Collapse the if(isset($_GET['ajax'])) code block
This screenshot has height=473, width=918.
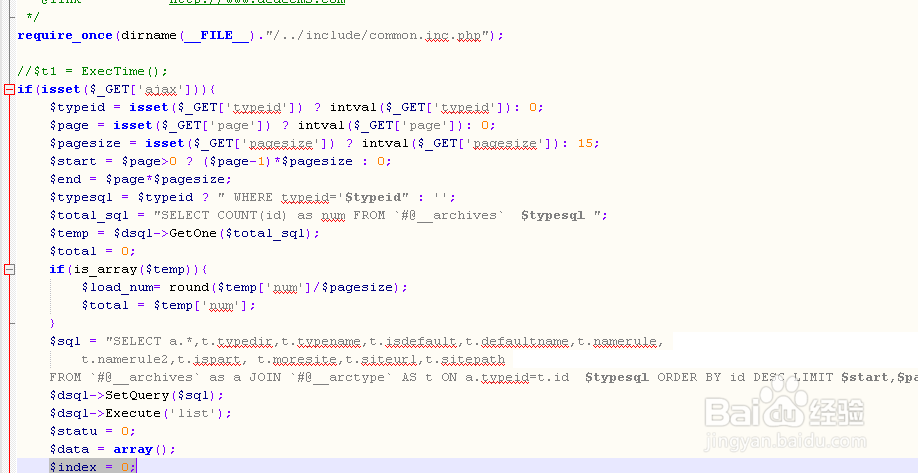9,90
